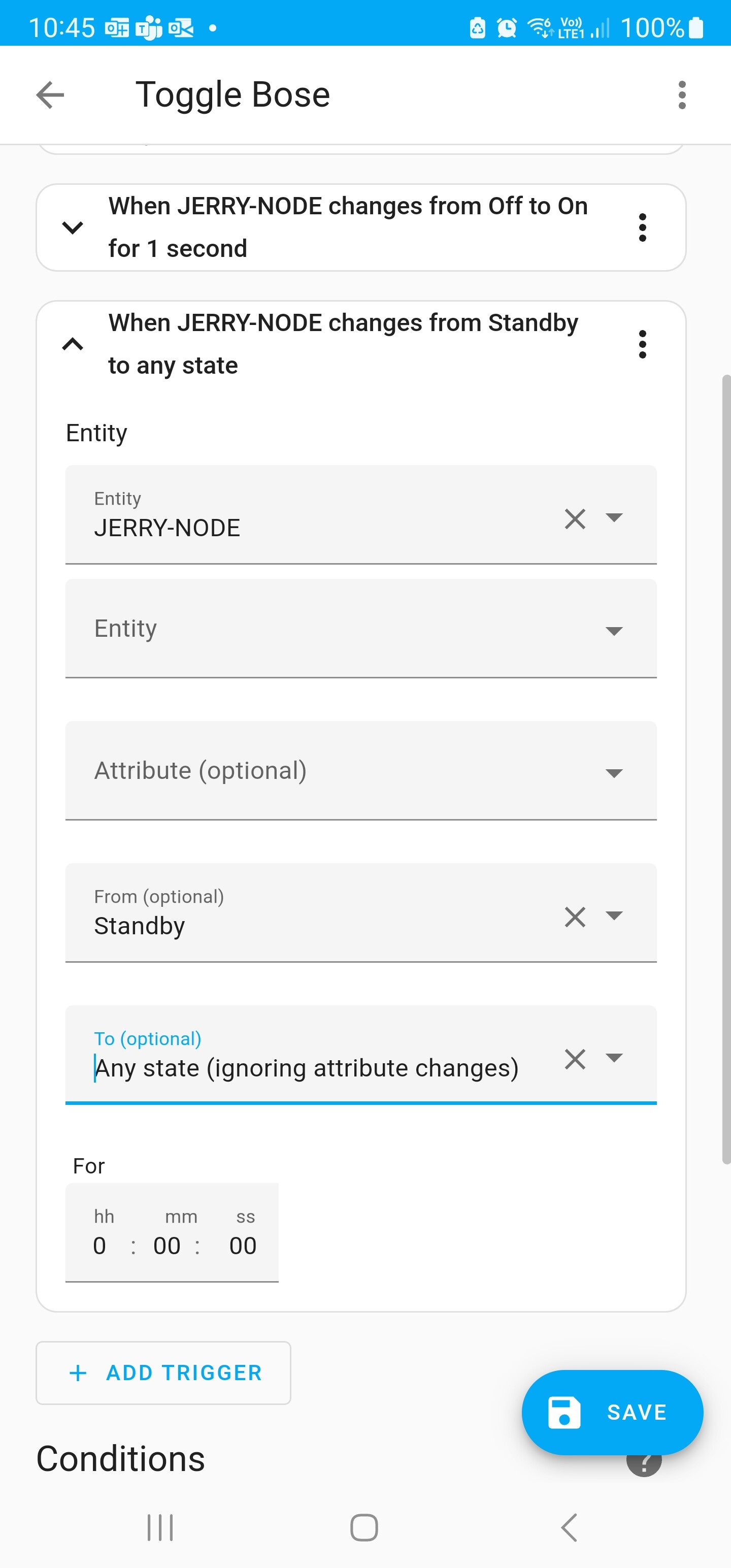731x1568 pixels.
Task: Open options menu on the Standby trigger
Action: pos(643,344)
